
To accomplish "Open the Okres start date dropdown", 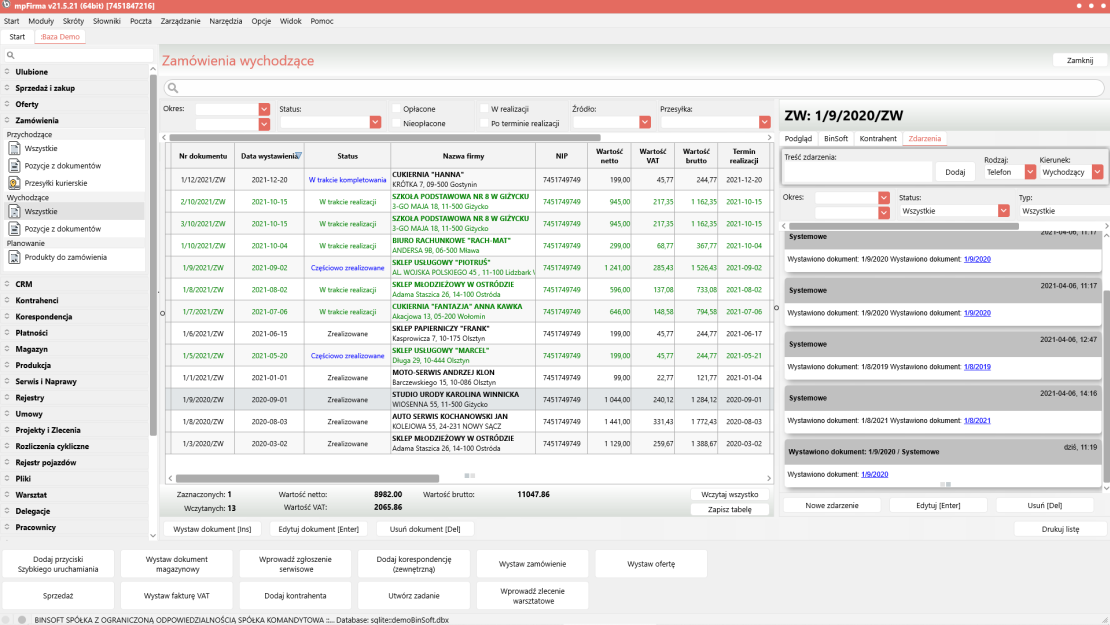I will (x=264, y=109).
